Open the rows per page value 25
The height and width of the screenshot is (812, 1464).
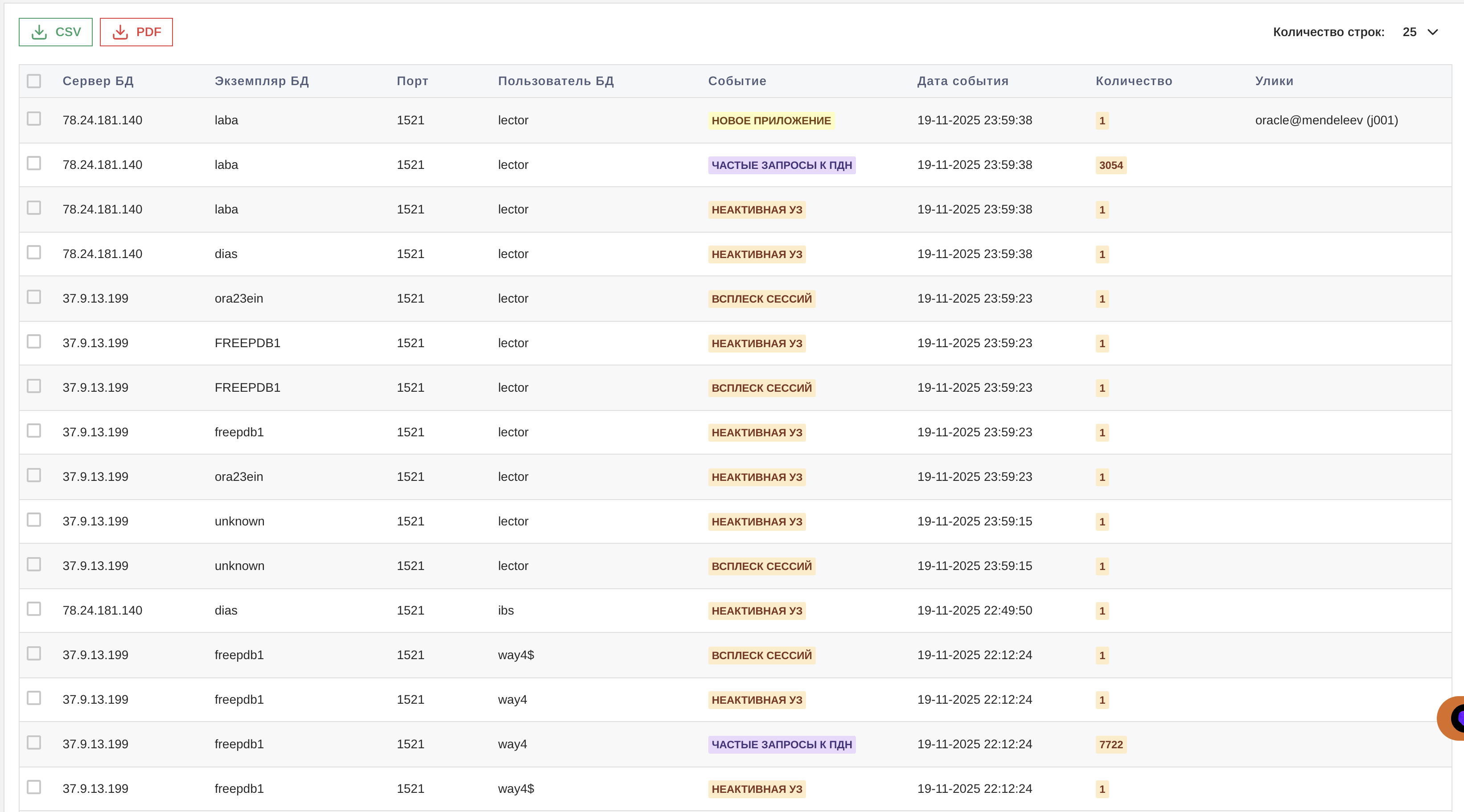(x=1410, y=32)
